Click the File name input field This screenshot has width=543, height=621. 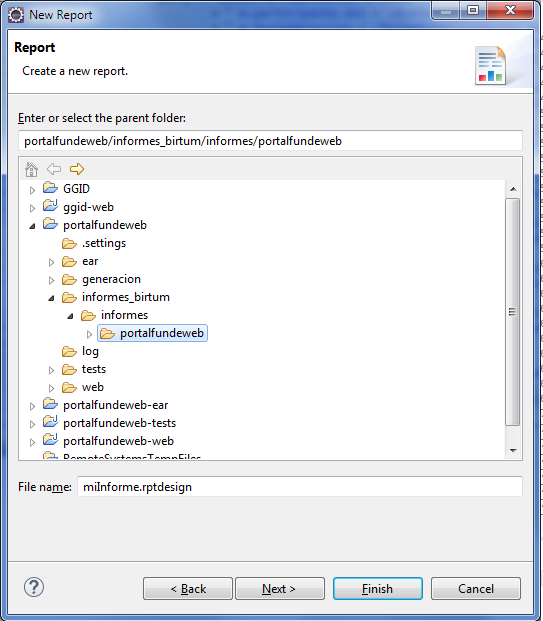[x=300, y=486]
